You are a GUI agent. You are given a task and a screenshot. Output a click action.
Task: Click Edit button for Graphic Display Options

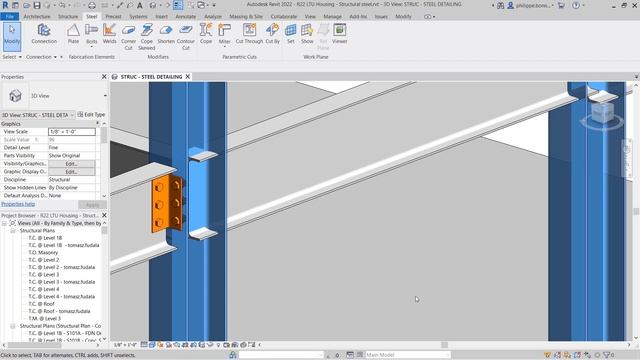pos(71,172)
